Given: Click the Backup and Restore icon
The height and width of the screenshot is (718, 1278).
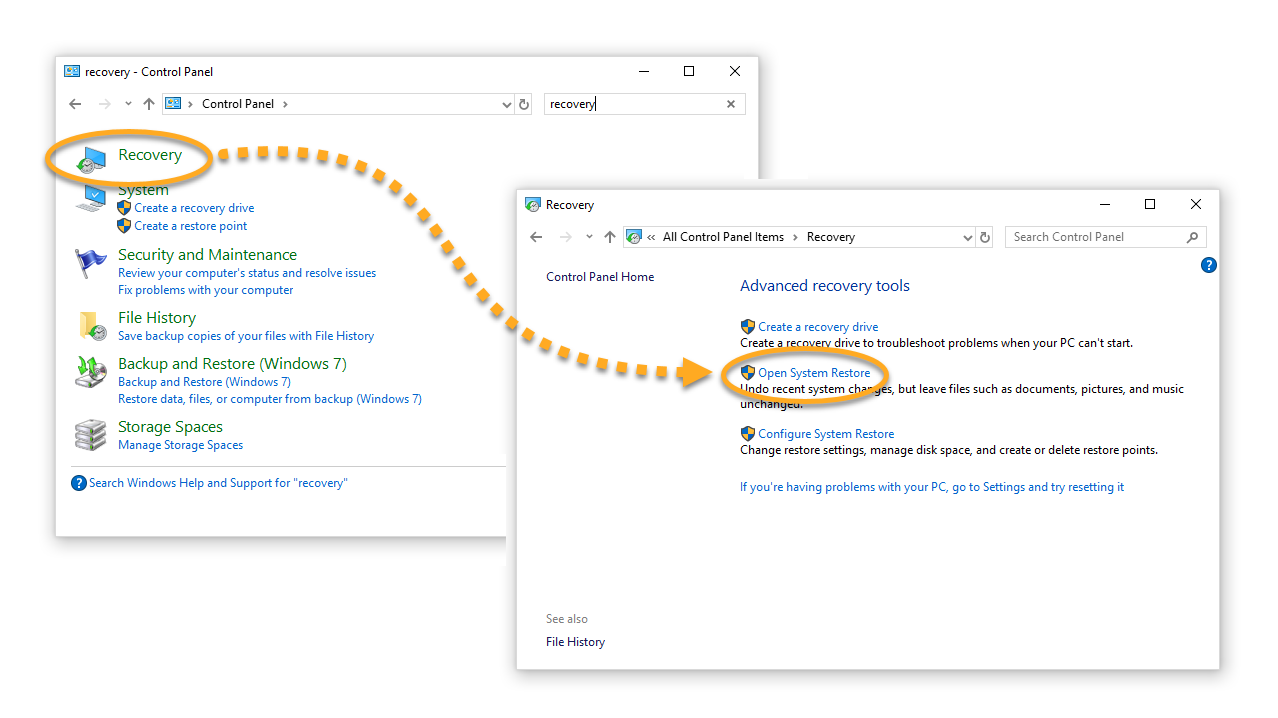Looking at the screenshot, I should point(91,372).
